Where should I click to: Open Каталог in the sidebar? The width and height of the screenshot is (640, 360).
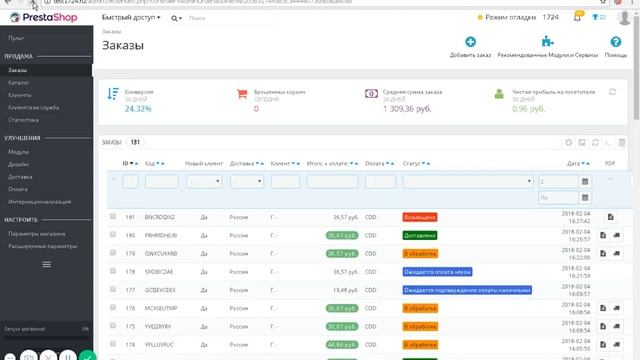click(x=18, y=82)
